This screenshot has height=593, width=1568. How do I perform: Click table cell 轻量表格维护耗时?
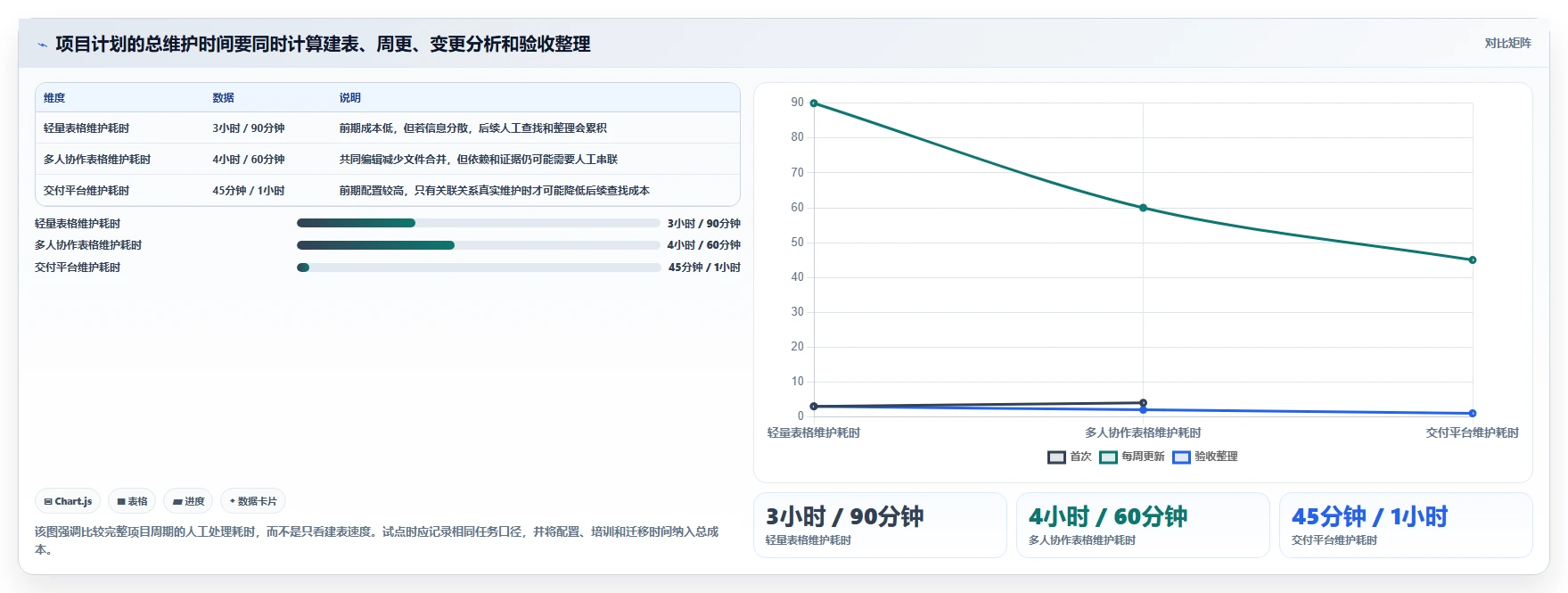pyautogui.click(x=86, y=128)
